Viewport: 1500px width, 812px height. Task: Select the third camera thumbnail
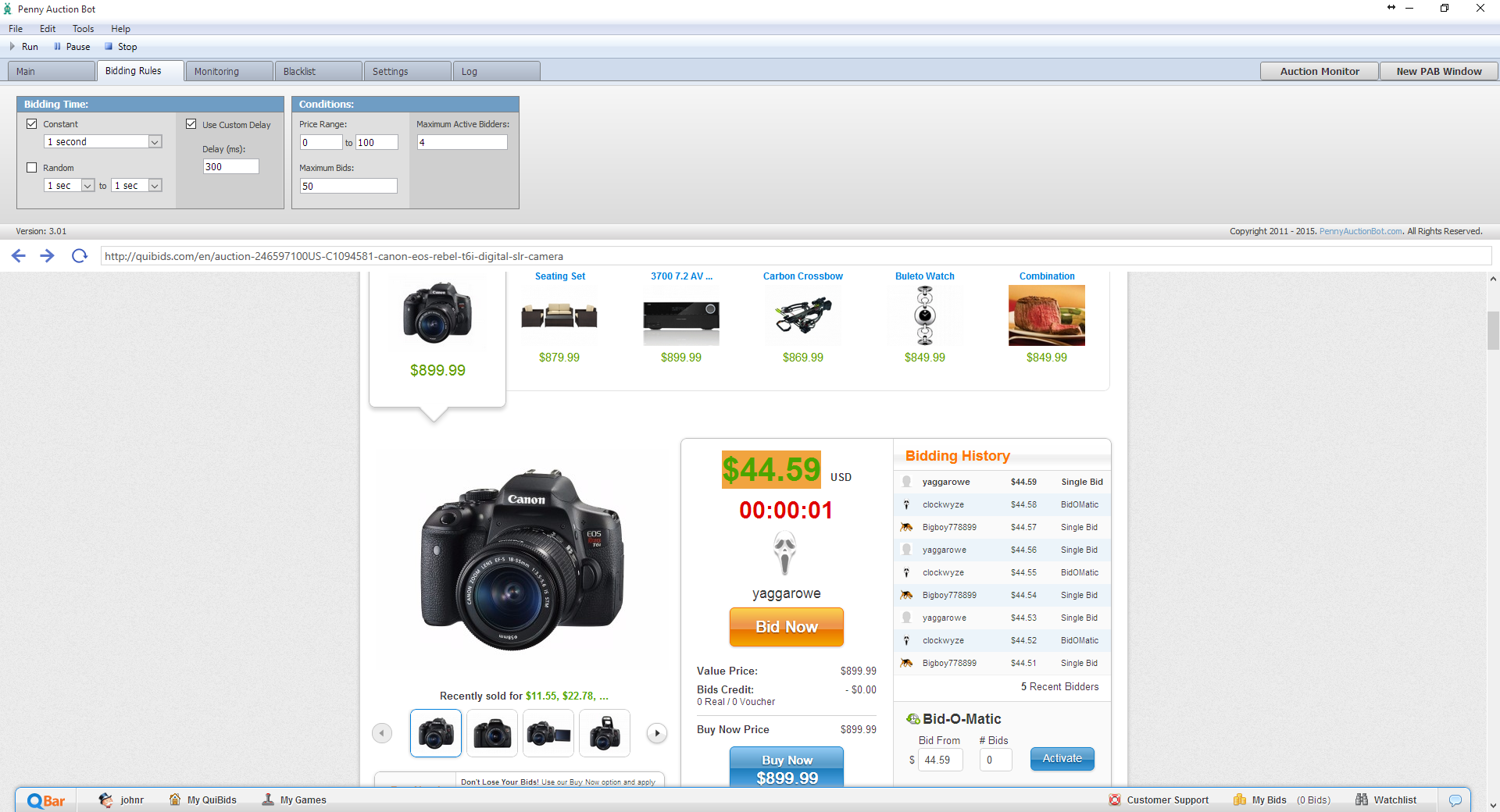[548, 733]
